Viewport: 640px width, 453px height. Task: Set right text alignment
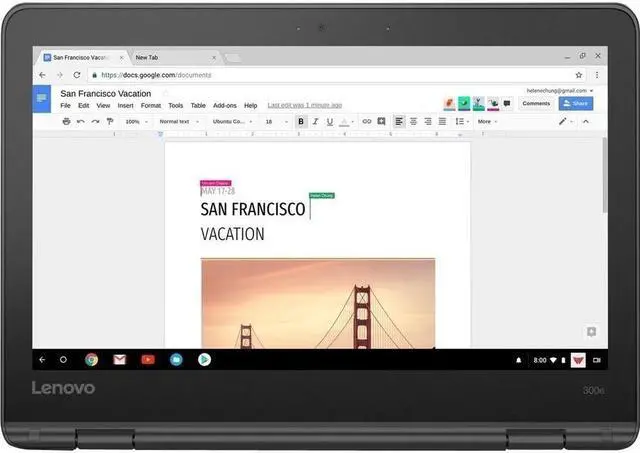tap(428, 121)
